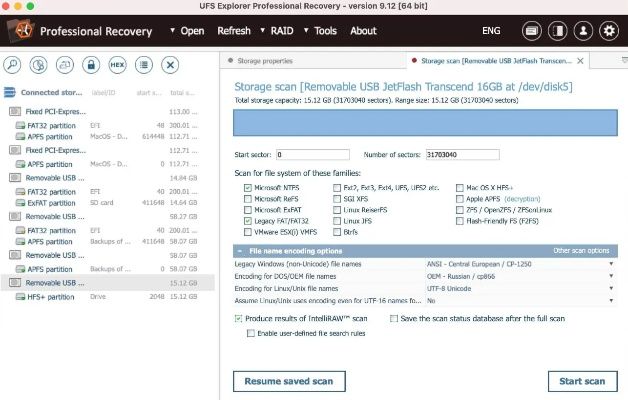Click the user profile icon in header

[x=582, y=31]
